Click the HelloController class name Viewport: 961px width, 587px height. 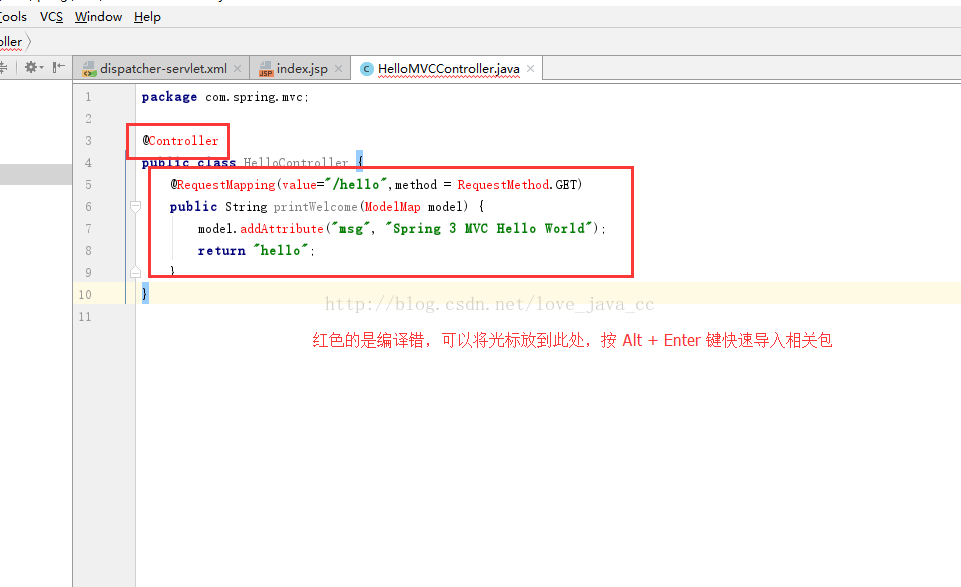[295, 162]
